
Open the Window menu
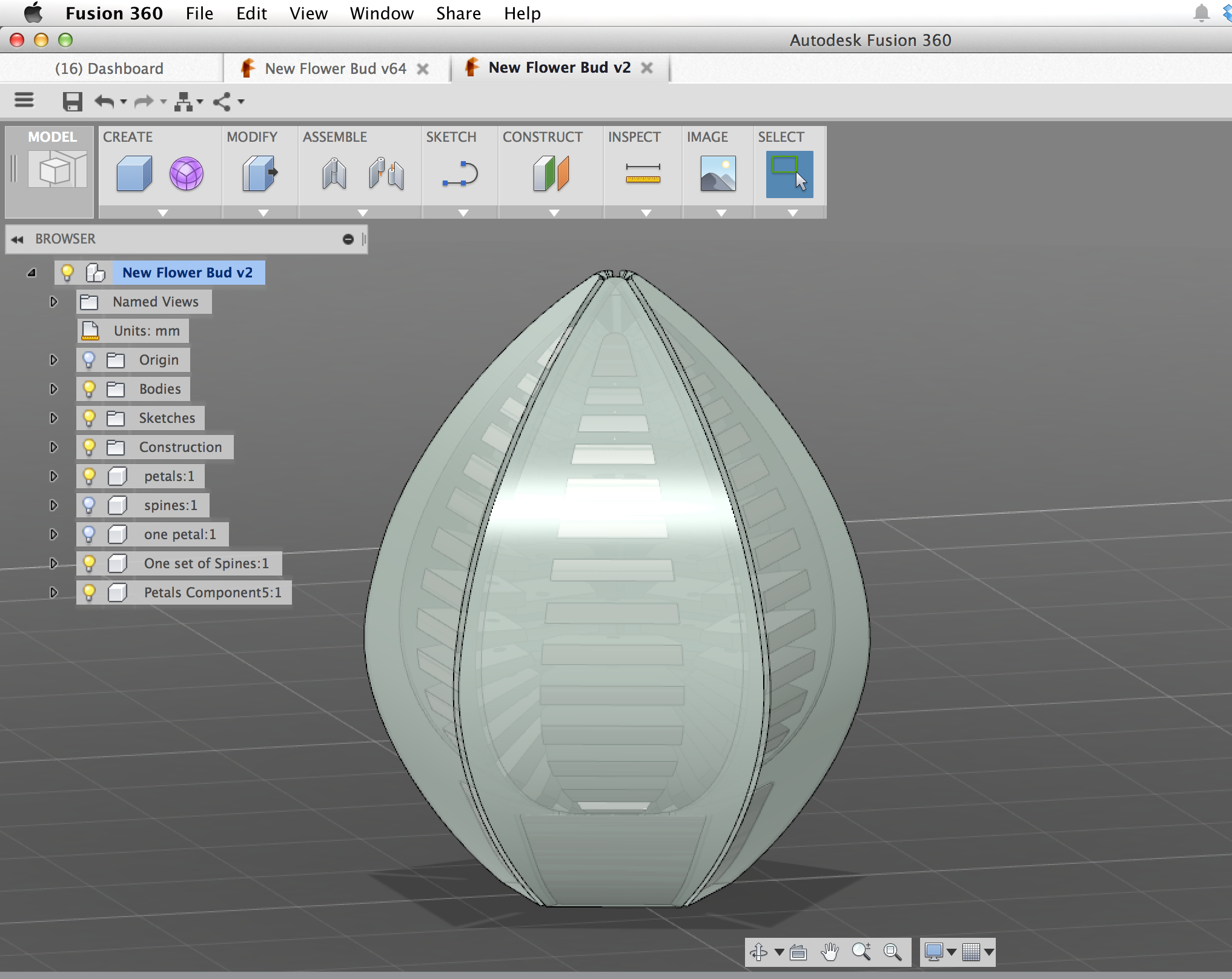pos(382,13)
